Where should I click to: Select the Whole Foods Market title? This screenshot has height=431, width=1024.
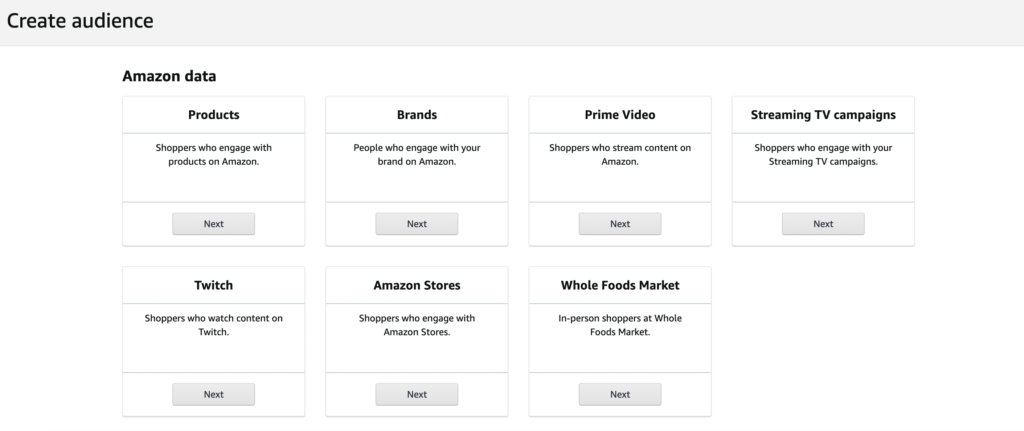pos(620,285)
